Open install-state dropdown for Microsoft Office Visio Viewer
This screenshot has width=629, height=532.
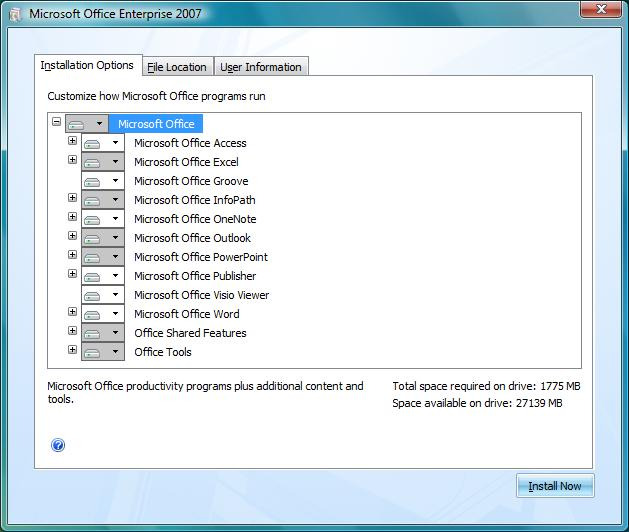point(103,295)
